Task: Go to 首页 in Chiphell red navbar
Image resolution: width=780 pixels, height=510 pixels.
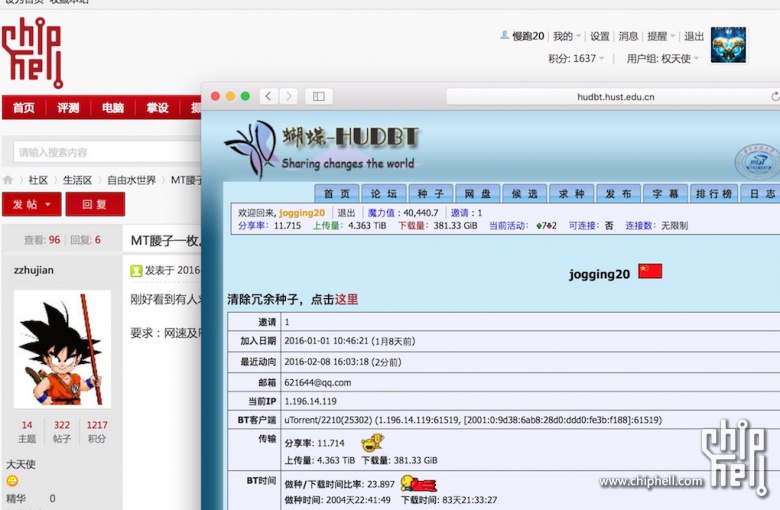Action: click(x=24, y=107)
